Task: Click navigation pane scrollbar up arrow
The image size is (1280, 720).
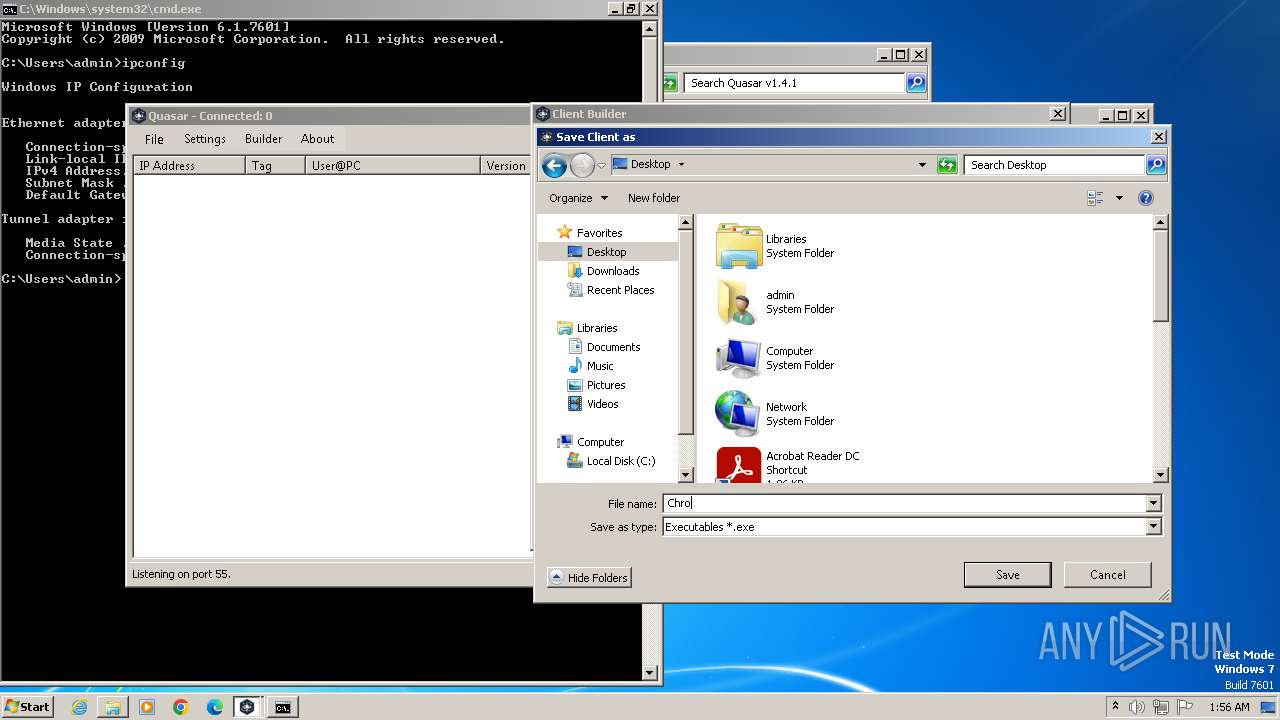Action: point(686,223)
